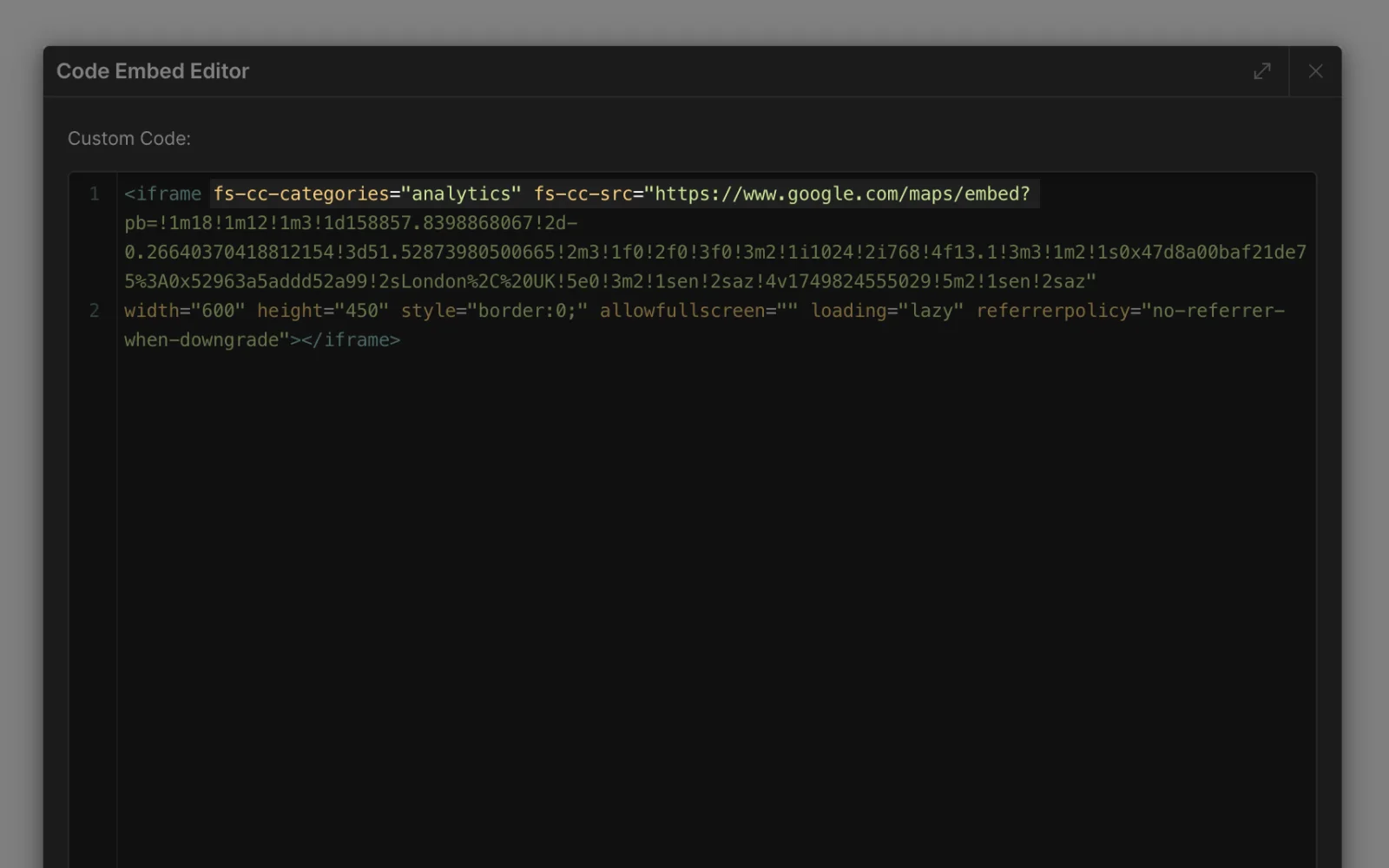The height and width of the screenshot is (868, 1389).
Task: Click the "analytics" attribute value
Action: pyautogui.click(x=460, y=194)
